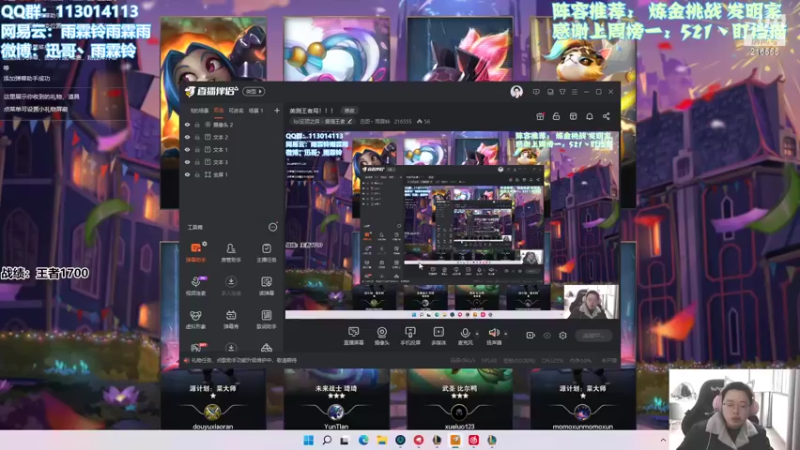Click the popularity count 56 with flame icon
Image resolution: width=800 pixels, height=450 pixels.
[423, 121]
